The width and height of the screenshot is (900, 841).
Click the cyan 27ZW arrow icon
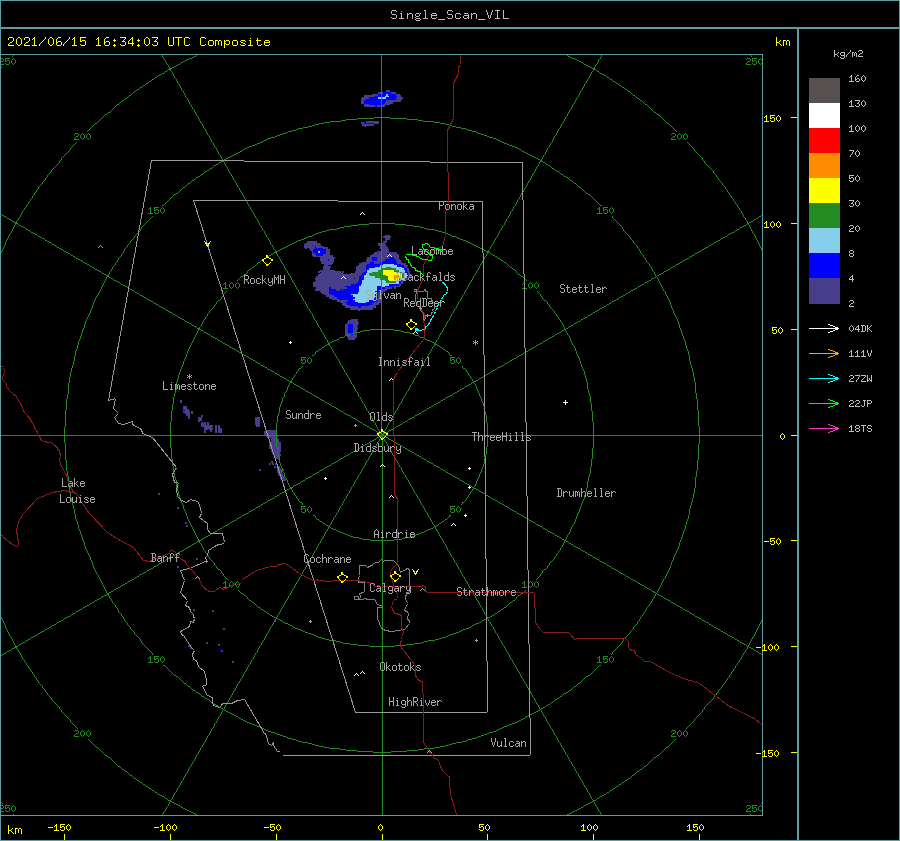click(824, 378)
